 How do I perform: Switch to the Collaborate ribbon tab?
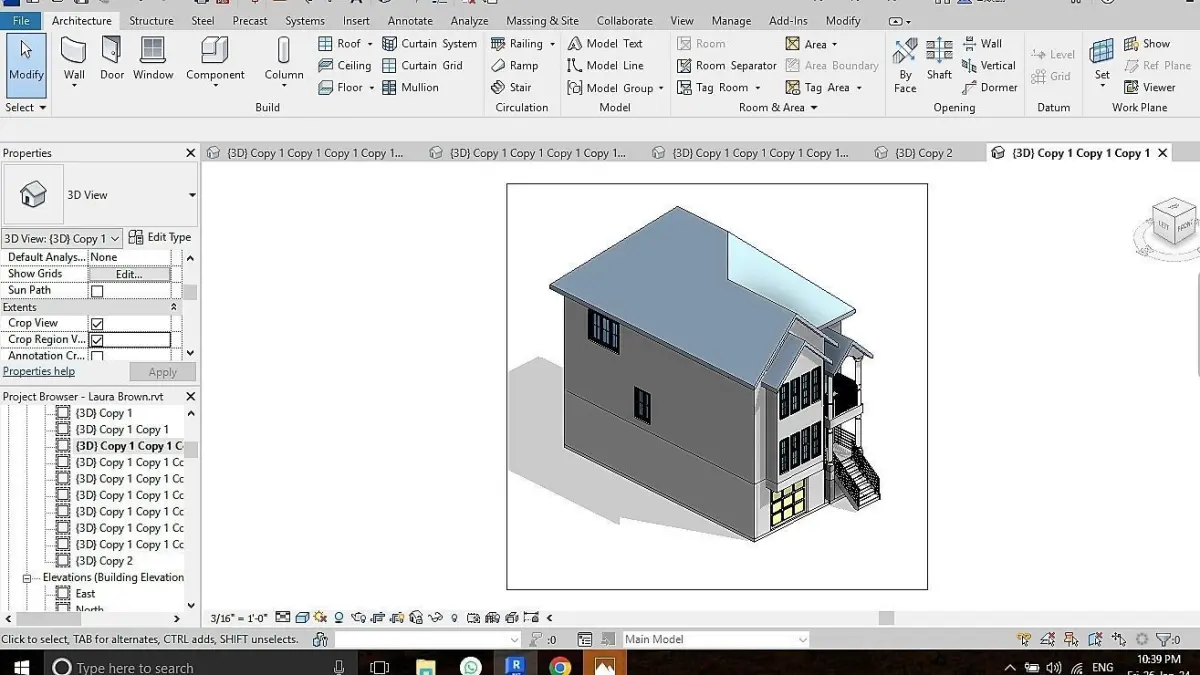pos(626,20)
